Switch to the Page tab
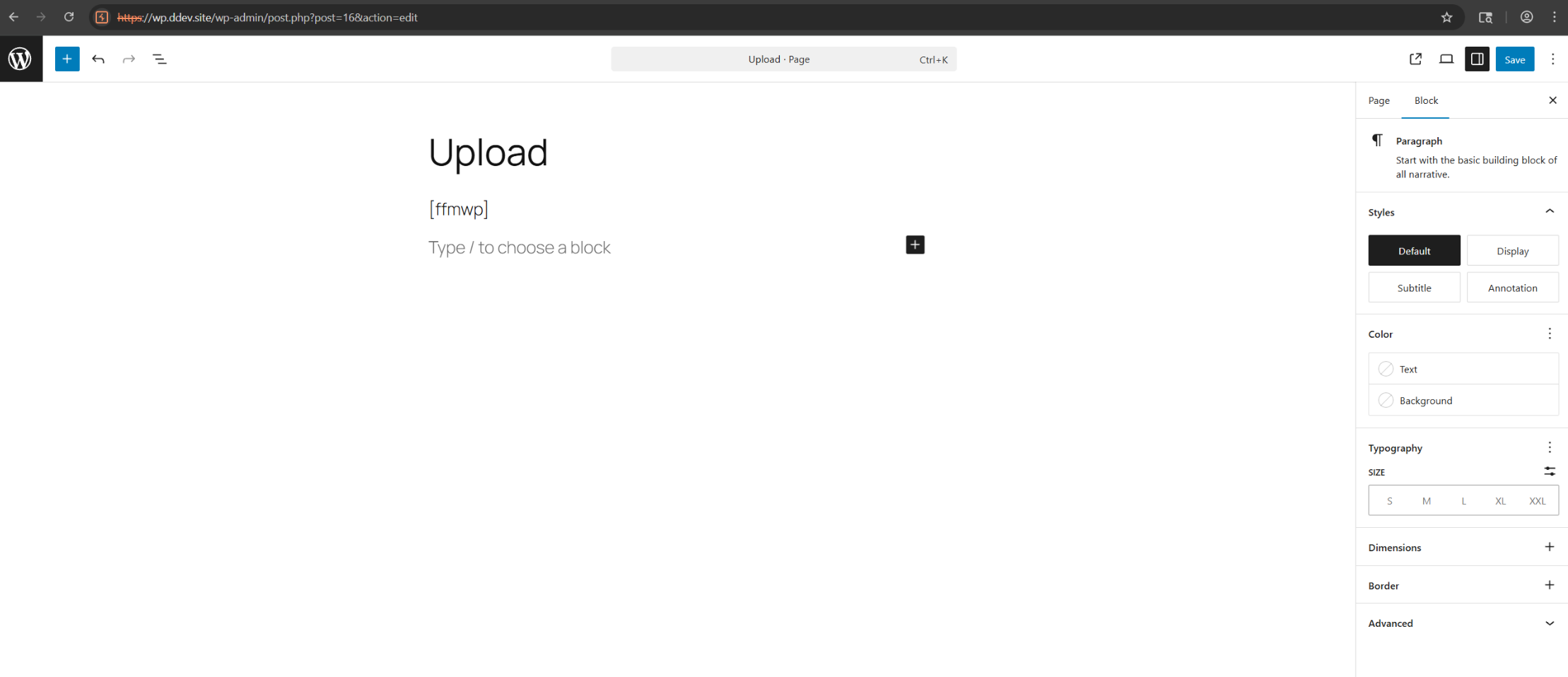 click(x=1379, y=100)
